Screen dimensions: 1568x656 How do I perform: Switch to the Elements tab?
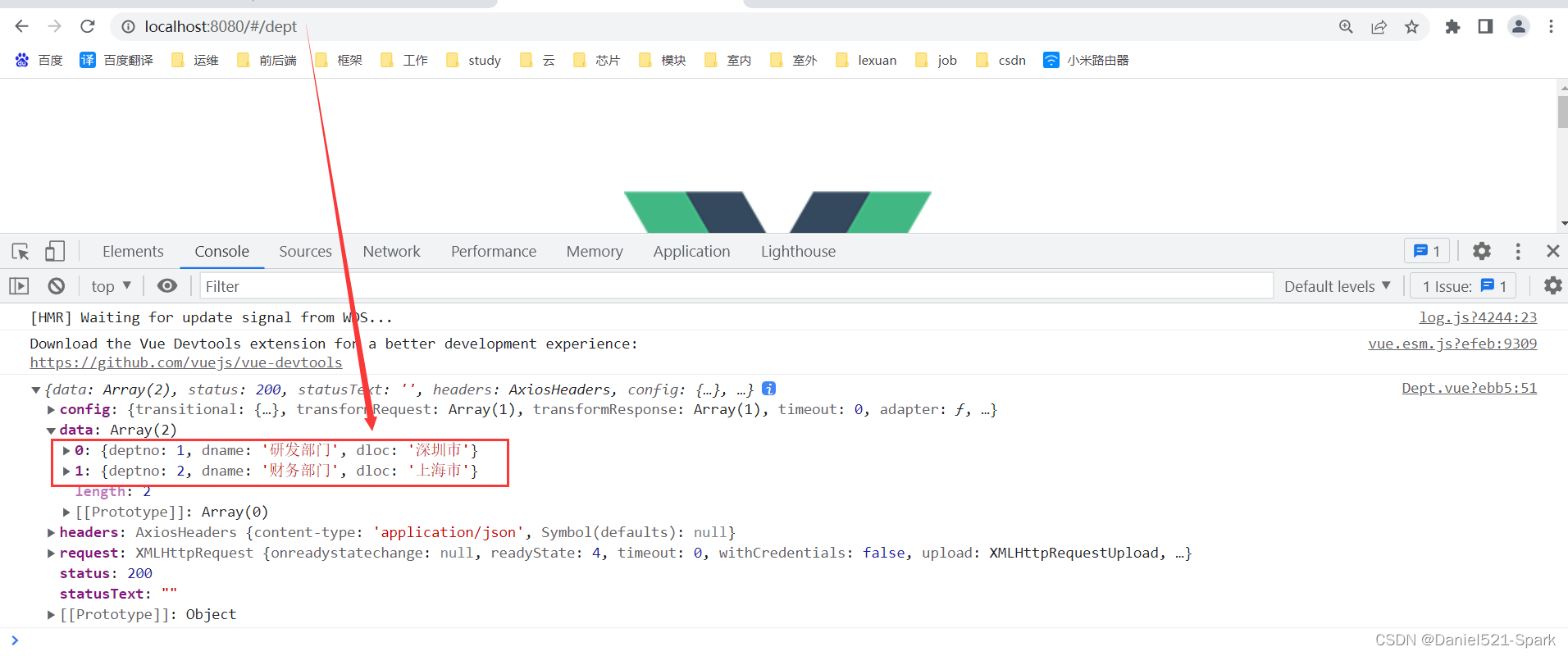[133, 251]
